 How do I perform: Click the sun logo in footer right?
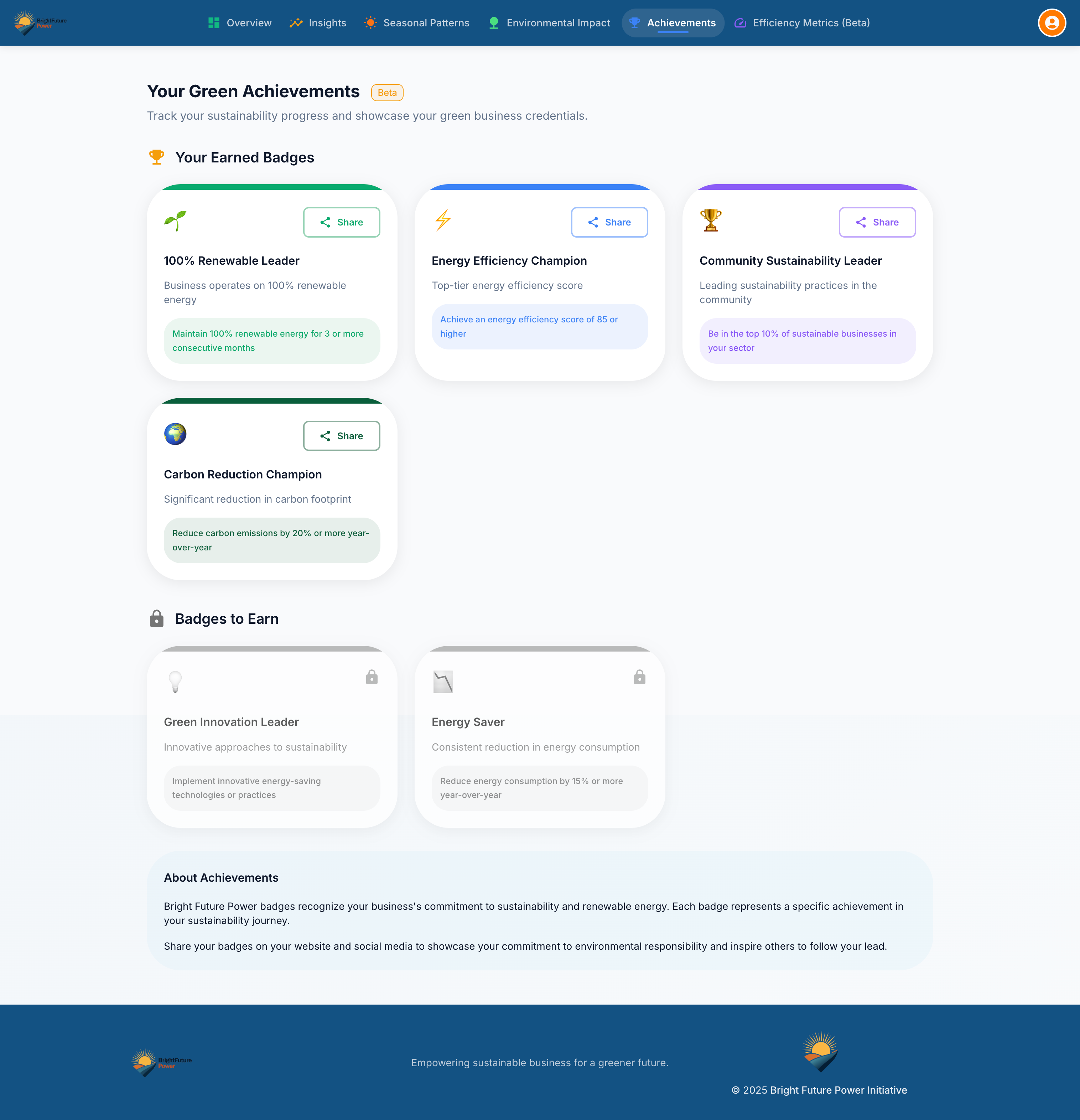coord(819,1052)
